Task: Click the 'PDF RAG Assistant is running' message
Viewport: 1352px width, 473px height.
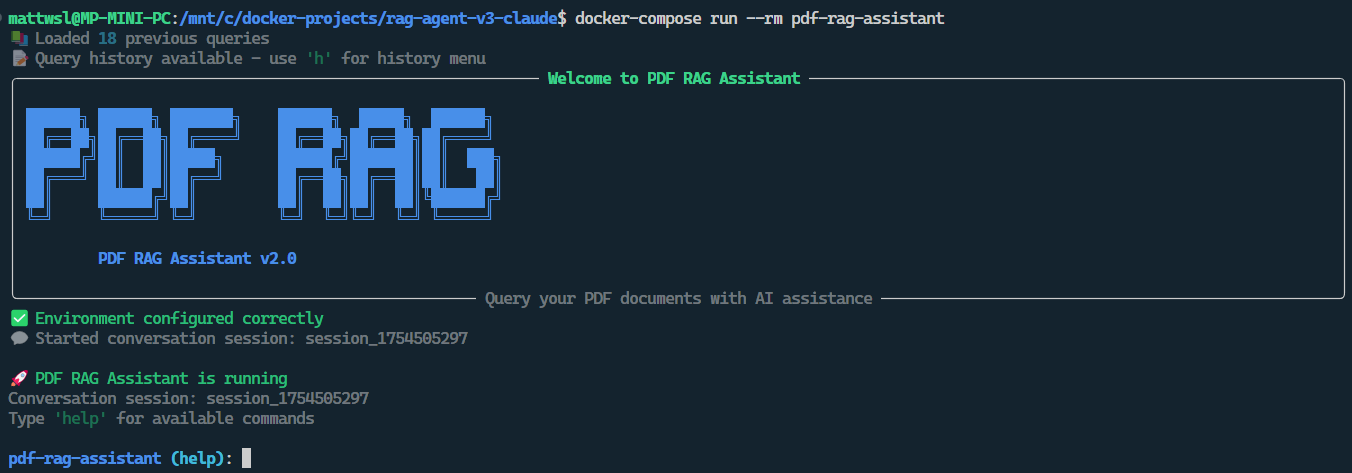Action: point(161,378)
